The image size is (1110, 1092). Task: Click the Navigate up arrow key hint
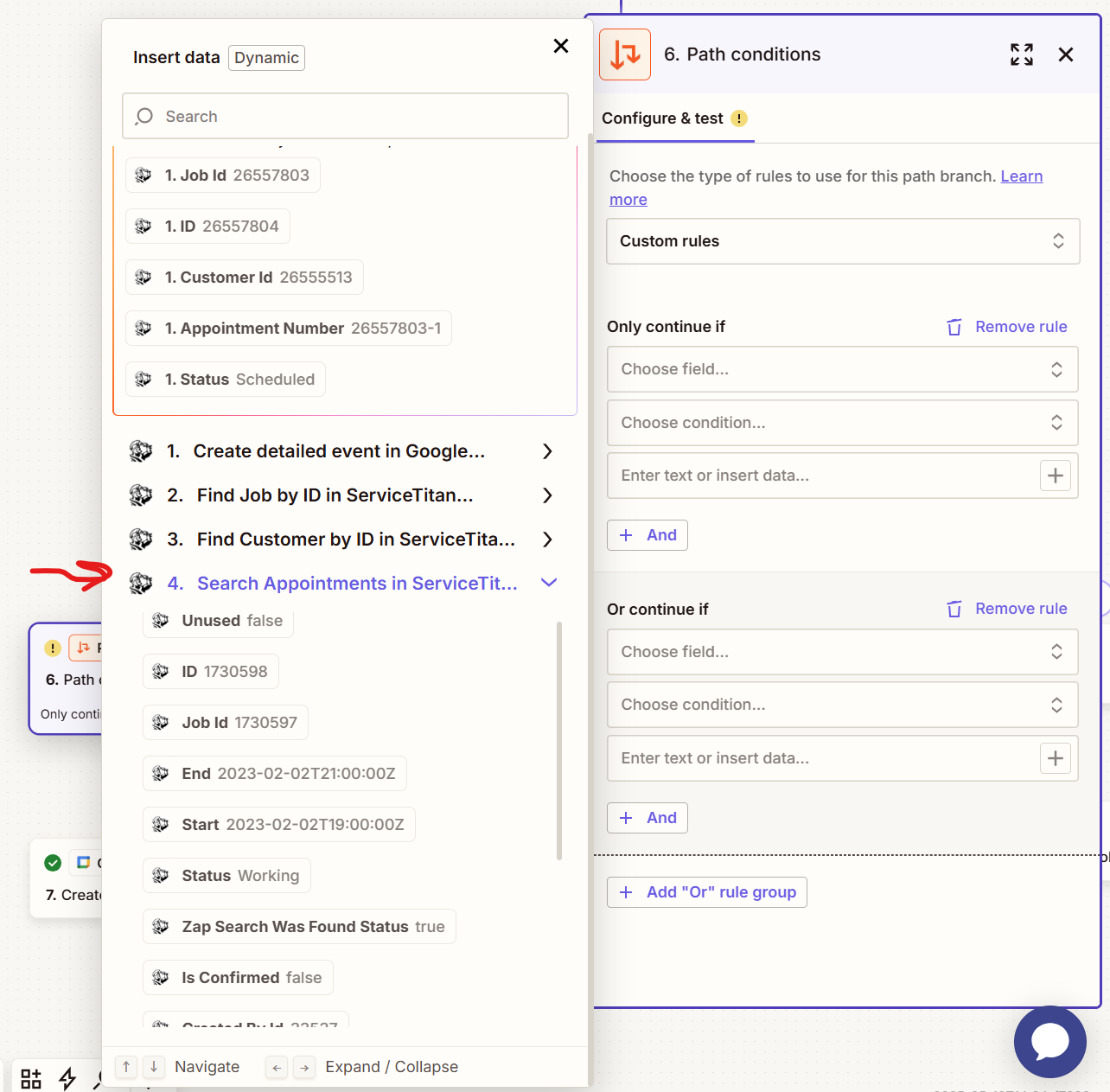pos(126,1067)
